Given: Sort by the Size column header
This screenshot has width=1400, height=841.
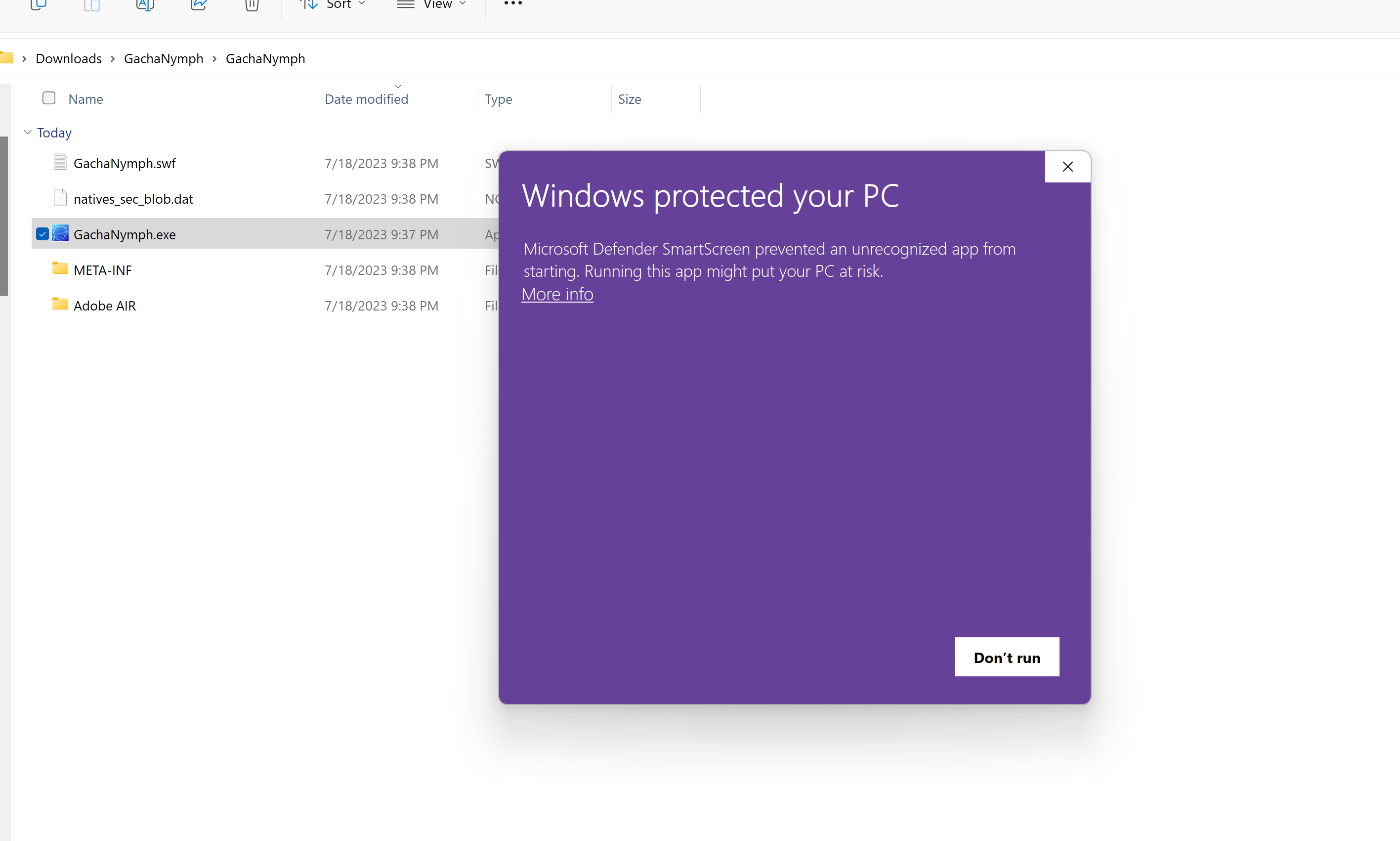Looking at the screenshot, I should (630, 99).
